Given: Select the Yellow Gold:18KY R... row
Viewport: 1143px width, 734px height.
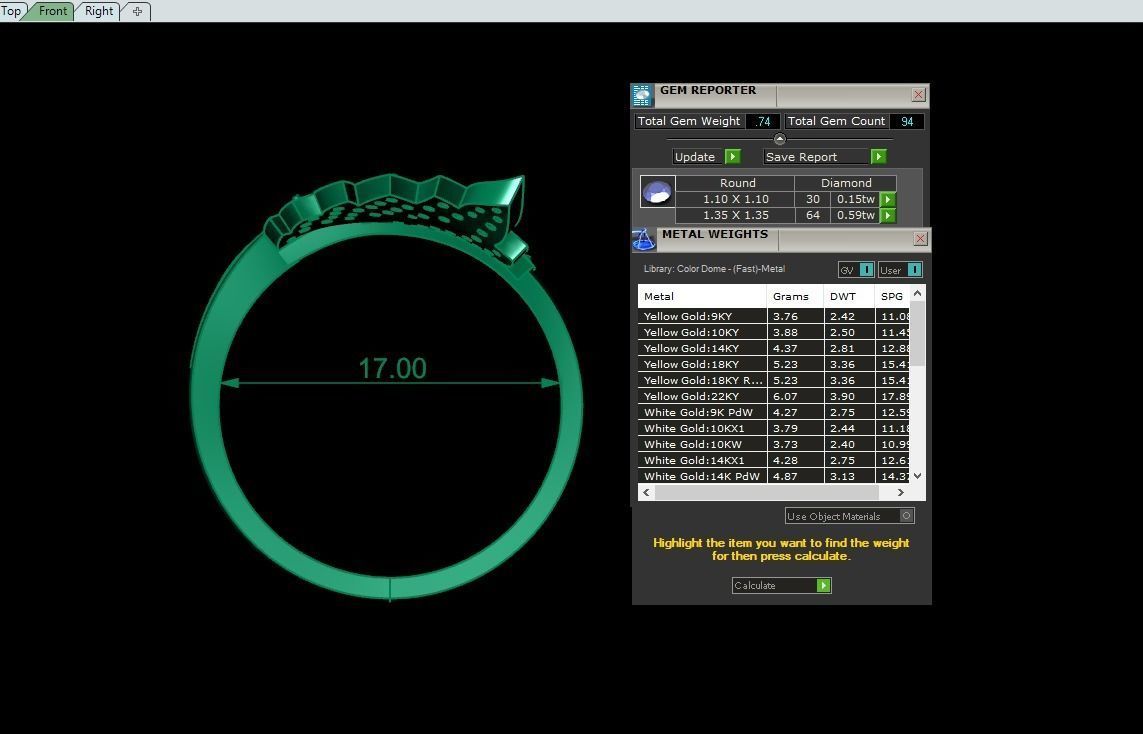Looking at the screenshot, I should click(x=774, y=380).
